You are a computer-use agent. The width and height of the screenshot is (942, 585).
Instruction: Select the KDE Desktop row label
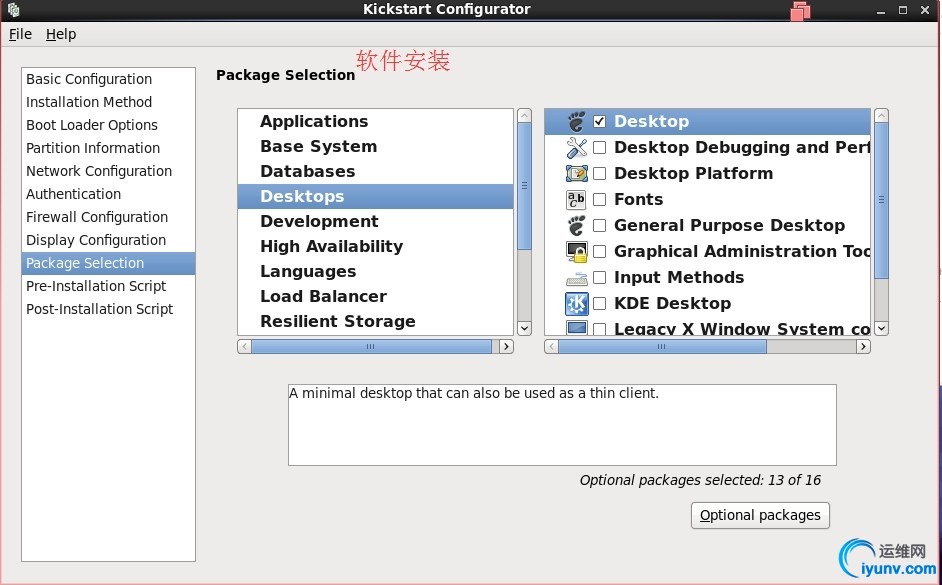coord(672,303)
